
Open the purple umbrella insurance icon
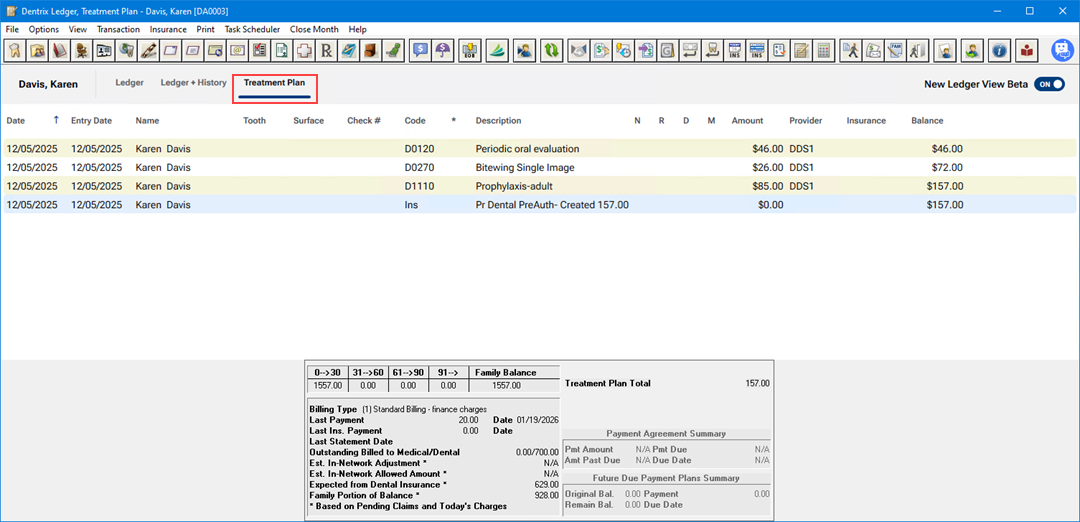tap(443, 50)
